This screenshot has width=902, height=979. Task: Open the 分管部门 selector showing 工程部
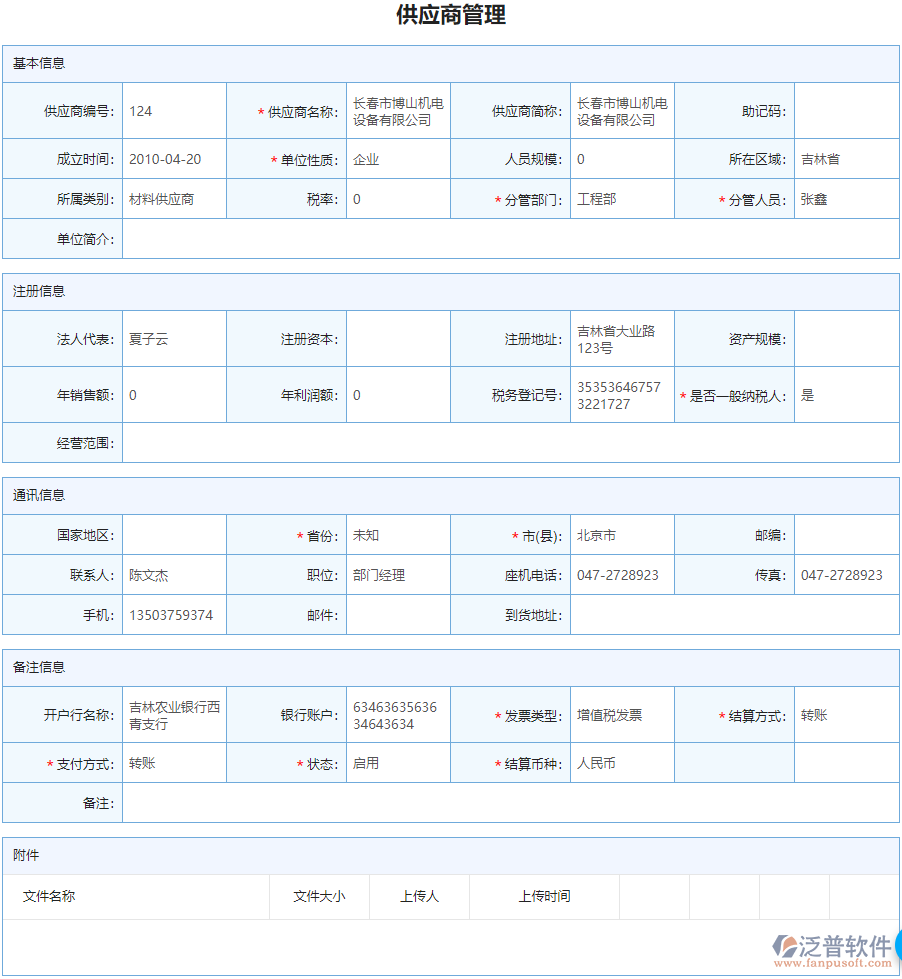[620, 198]
